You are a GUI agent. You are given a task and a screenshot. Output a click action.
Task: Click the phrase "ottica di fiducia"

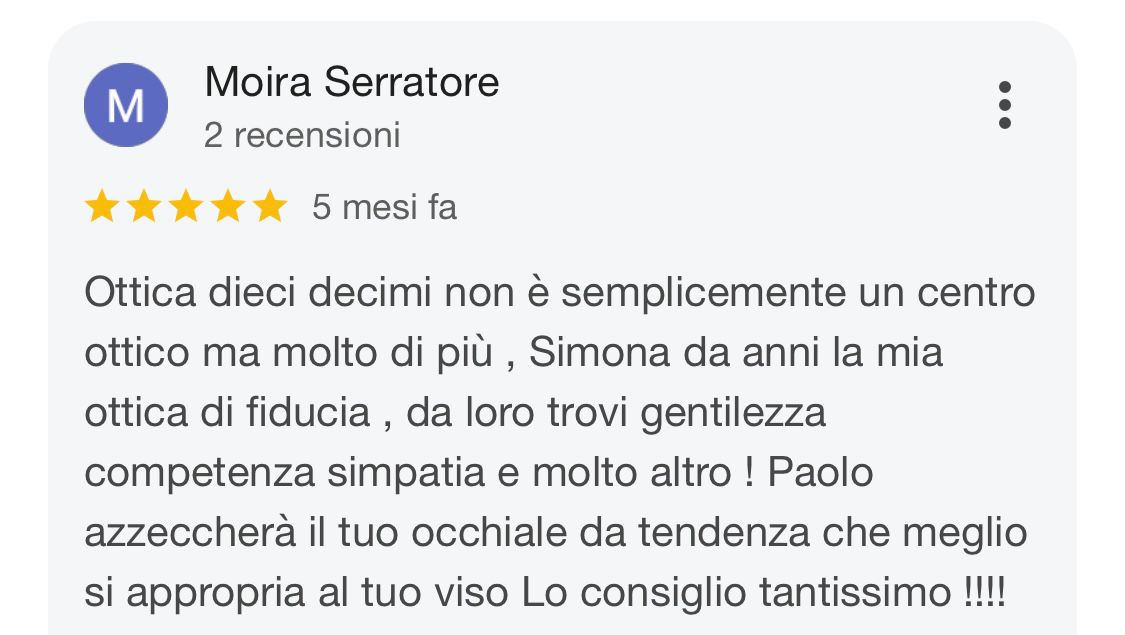[227, 413]
